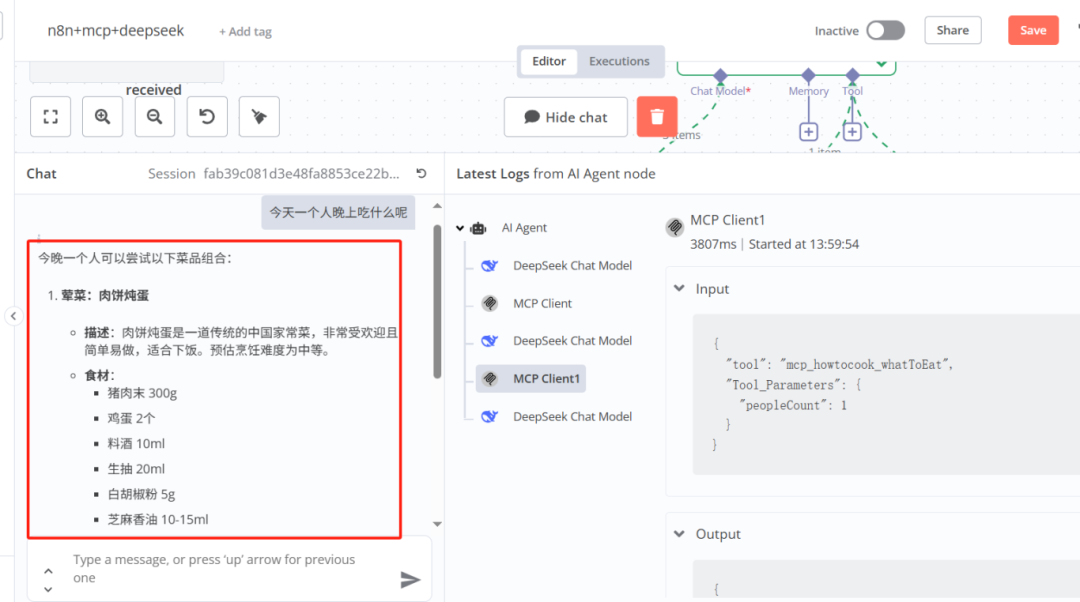
Task: Click the session ID text fab39c081d3e...
Action: (301, 174)
